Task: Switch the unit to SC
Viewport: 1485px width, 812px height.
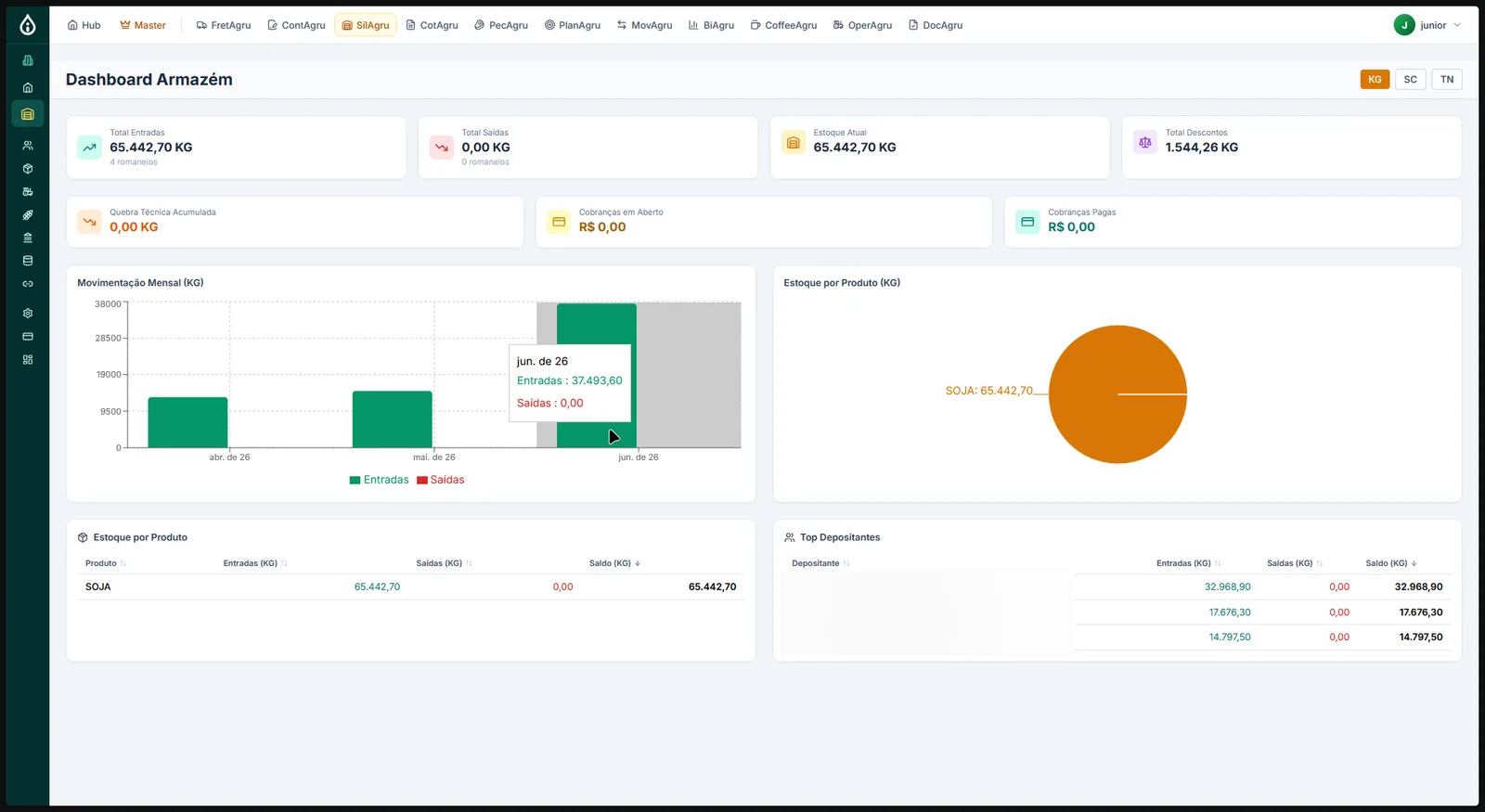Action: point(1410,80)
